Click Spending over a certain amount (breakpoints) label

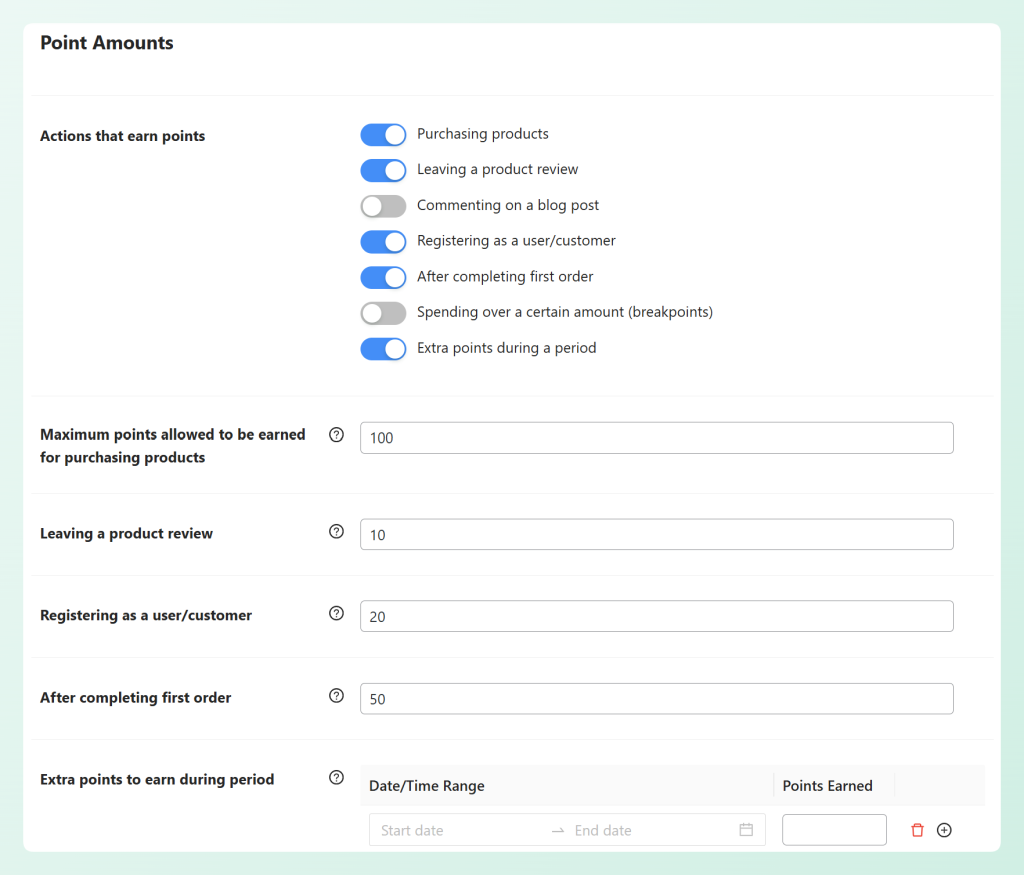click(565, 312)
